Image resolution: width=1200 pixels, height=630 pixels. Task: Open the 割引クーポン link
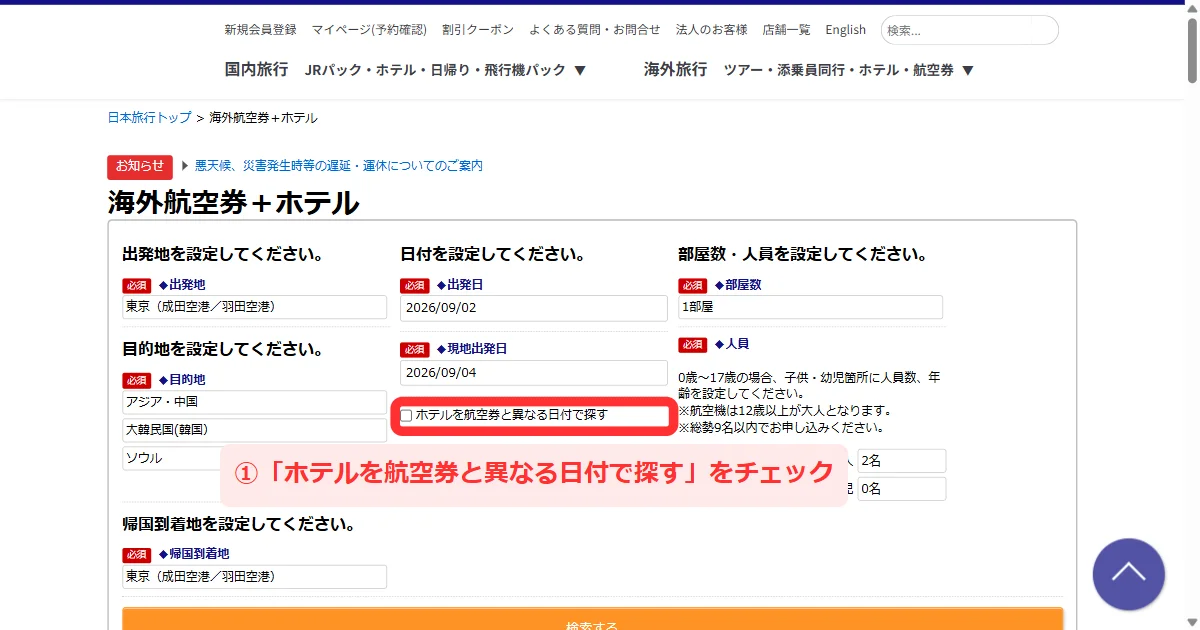click(x=478, y=30)
